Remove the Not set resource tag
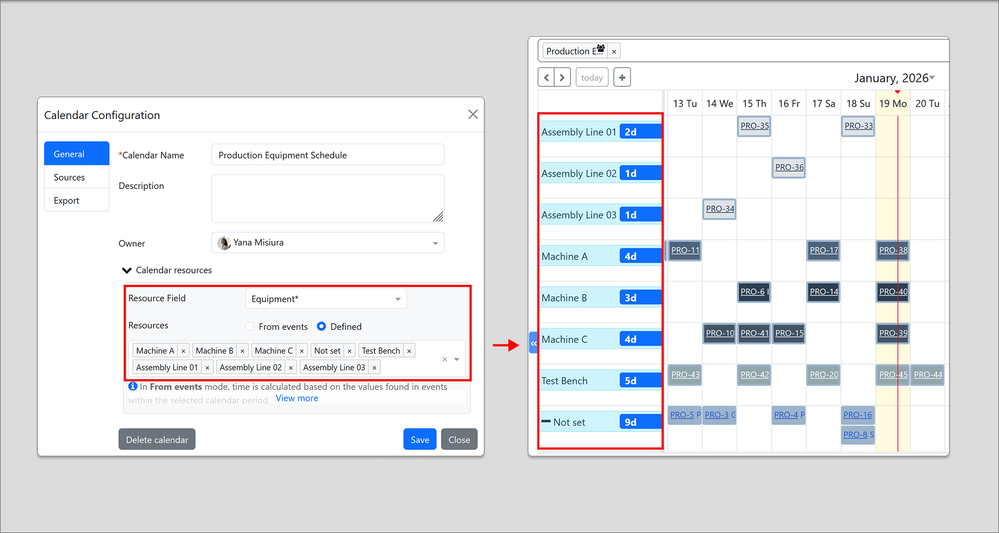The height and width of the screenshot is (533, 999). [x=349, y=351]
